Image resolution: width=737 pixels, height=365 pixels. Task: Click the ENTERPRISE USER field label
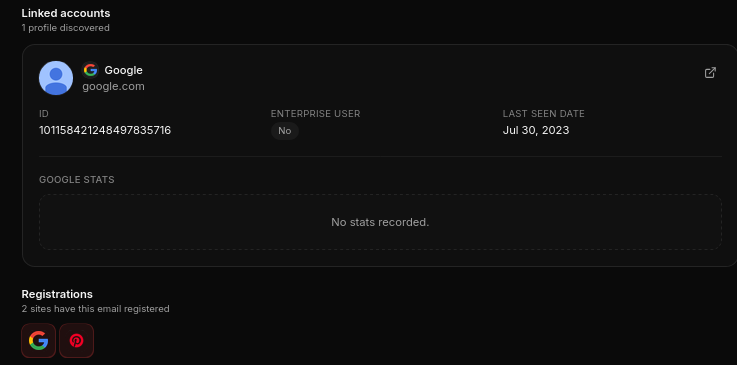(315, 114)
